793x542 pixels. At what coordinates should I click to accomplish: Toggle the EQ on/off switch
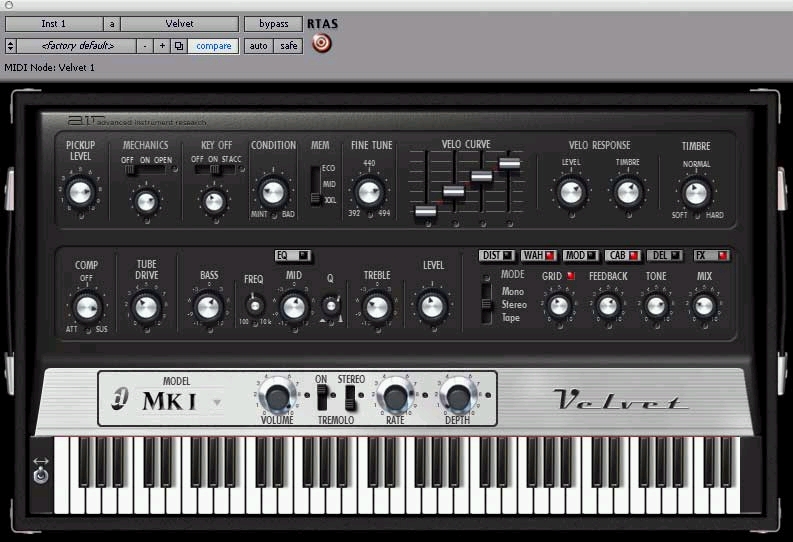pos(293,255)
